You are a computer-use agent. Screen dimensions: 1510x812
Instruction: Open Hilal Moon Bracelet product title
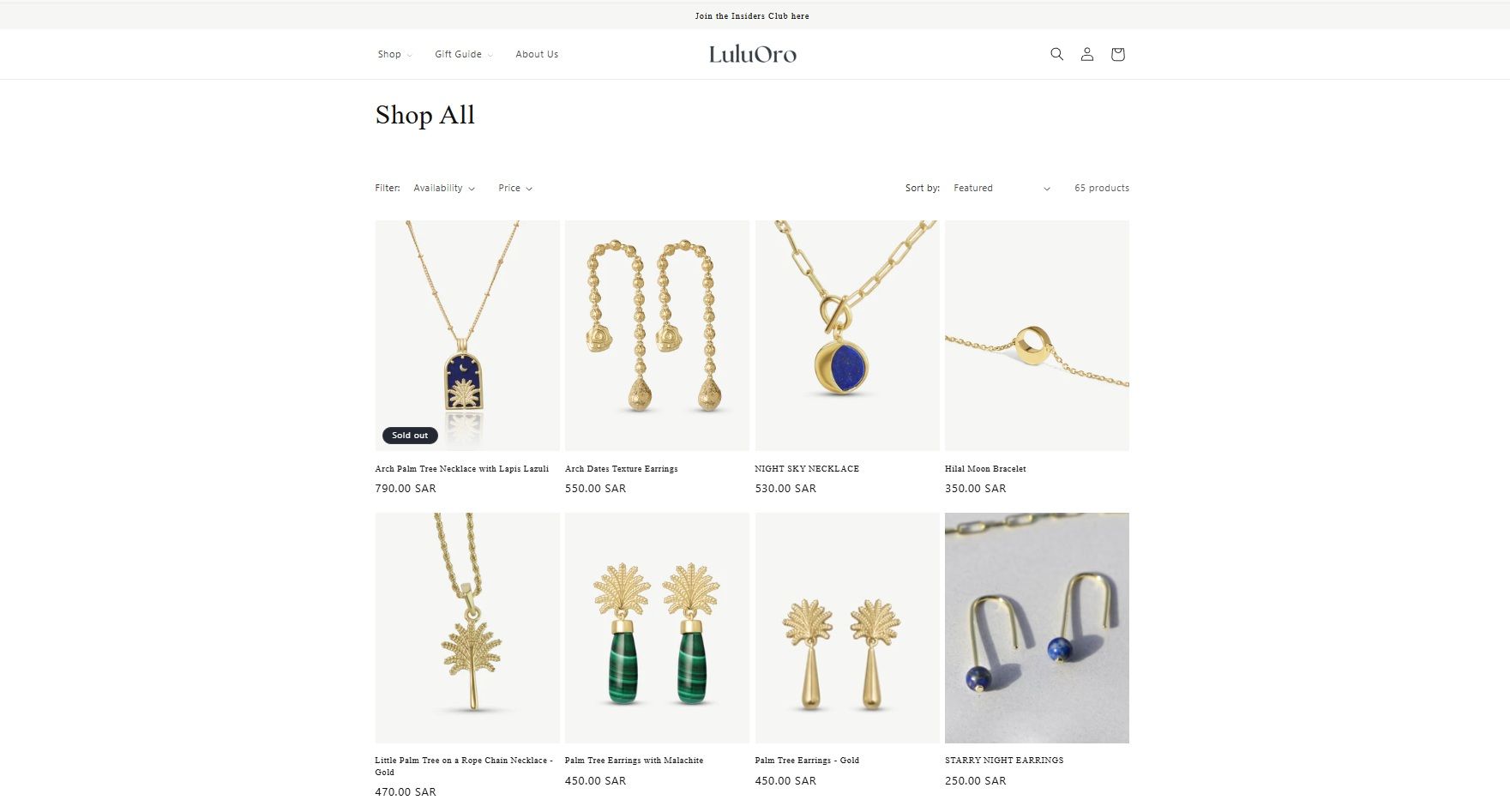(x=985, y=469)
